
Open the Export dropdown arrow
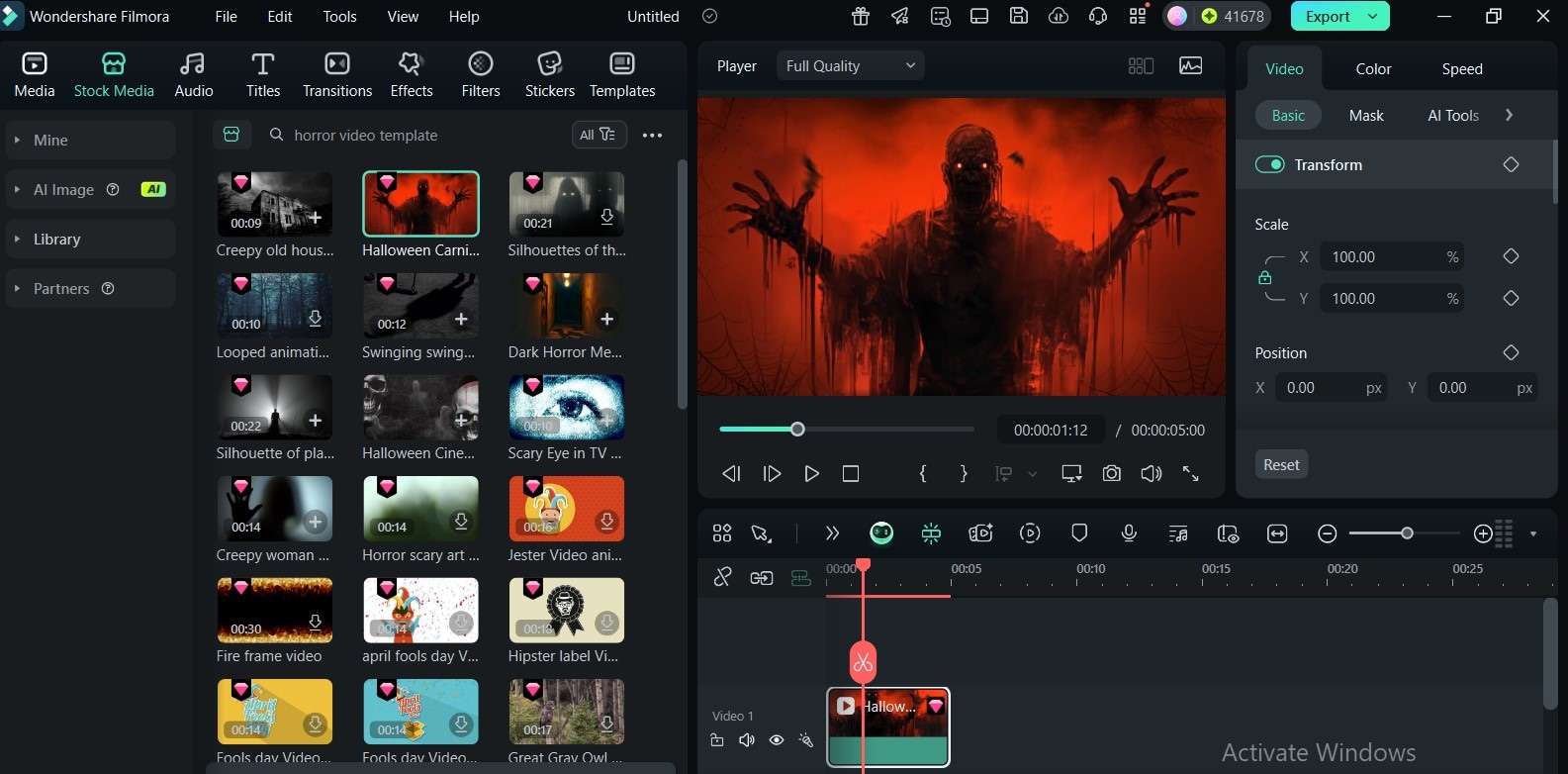point(1372,16)
